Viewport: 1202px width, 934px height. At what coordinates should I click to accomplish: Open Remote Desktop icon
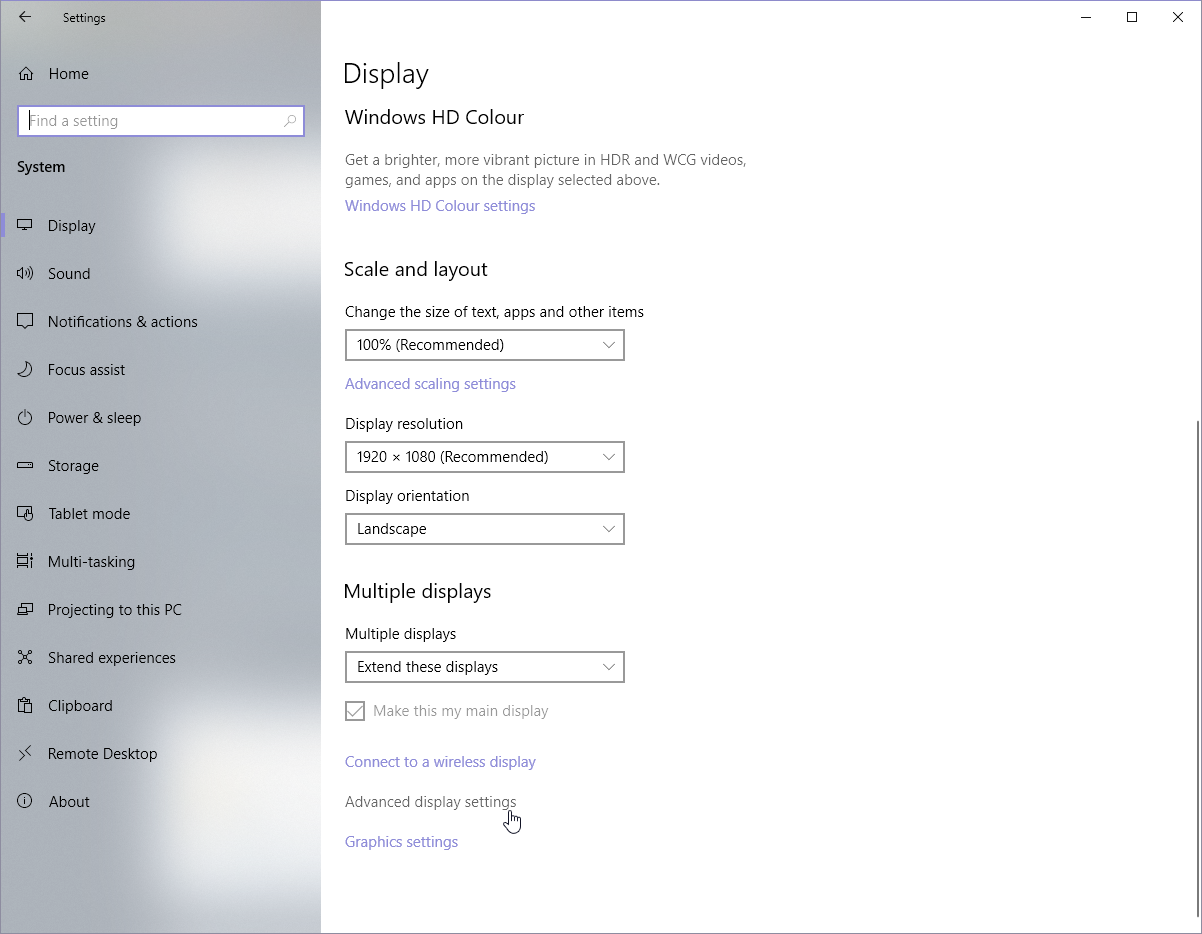(x=26, y=754)
